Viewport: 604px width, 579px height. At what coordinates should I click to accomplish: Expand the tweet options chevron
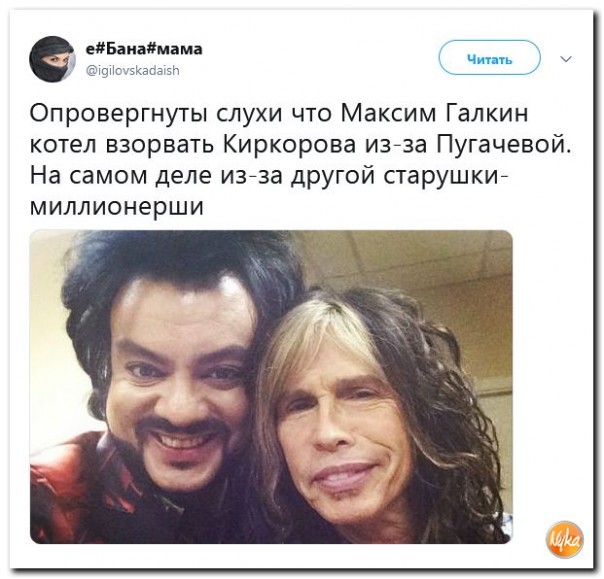coord(565,59)
